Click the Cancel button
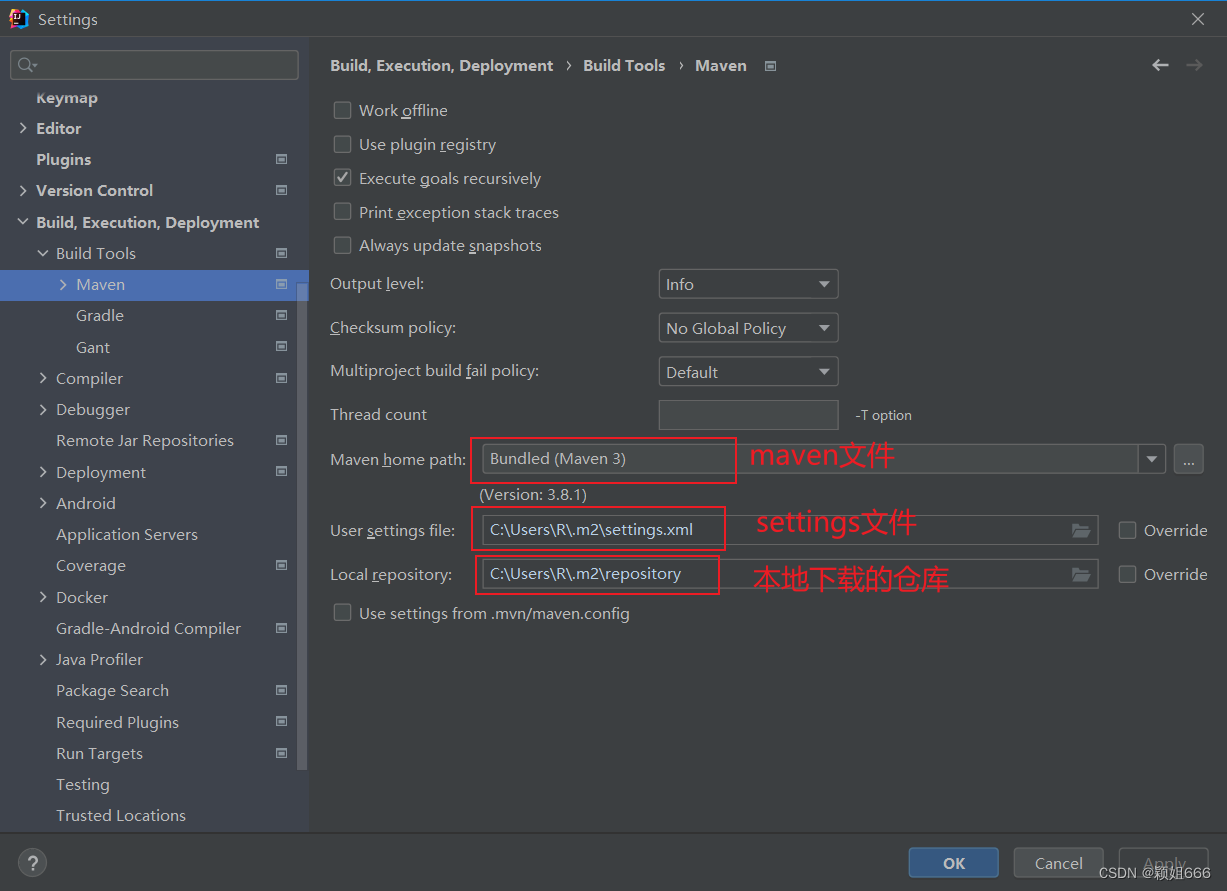Viewport: 1227px width, 891px height. coord(1058,862)
